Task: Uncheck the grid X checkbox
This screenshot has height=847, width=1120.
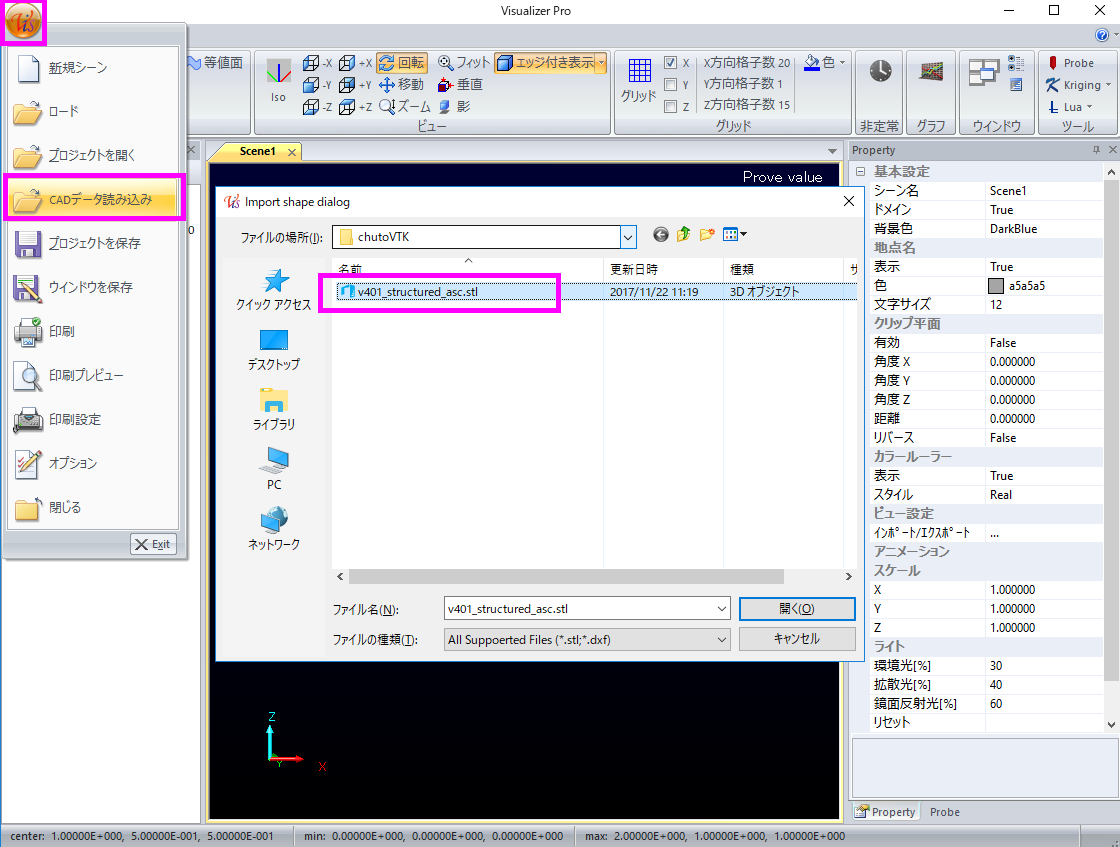Action: click(x=671, y=63)
